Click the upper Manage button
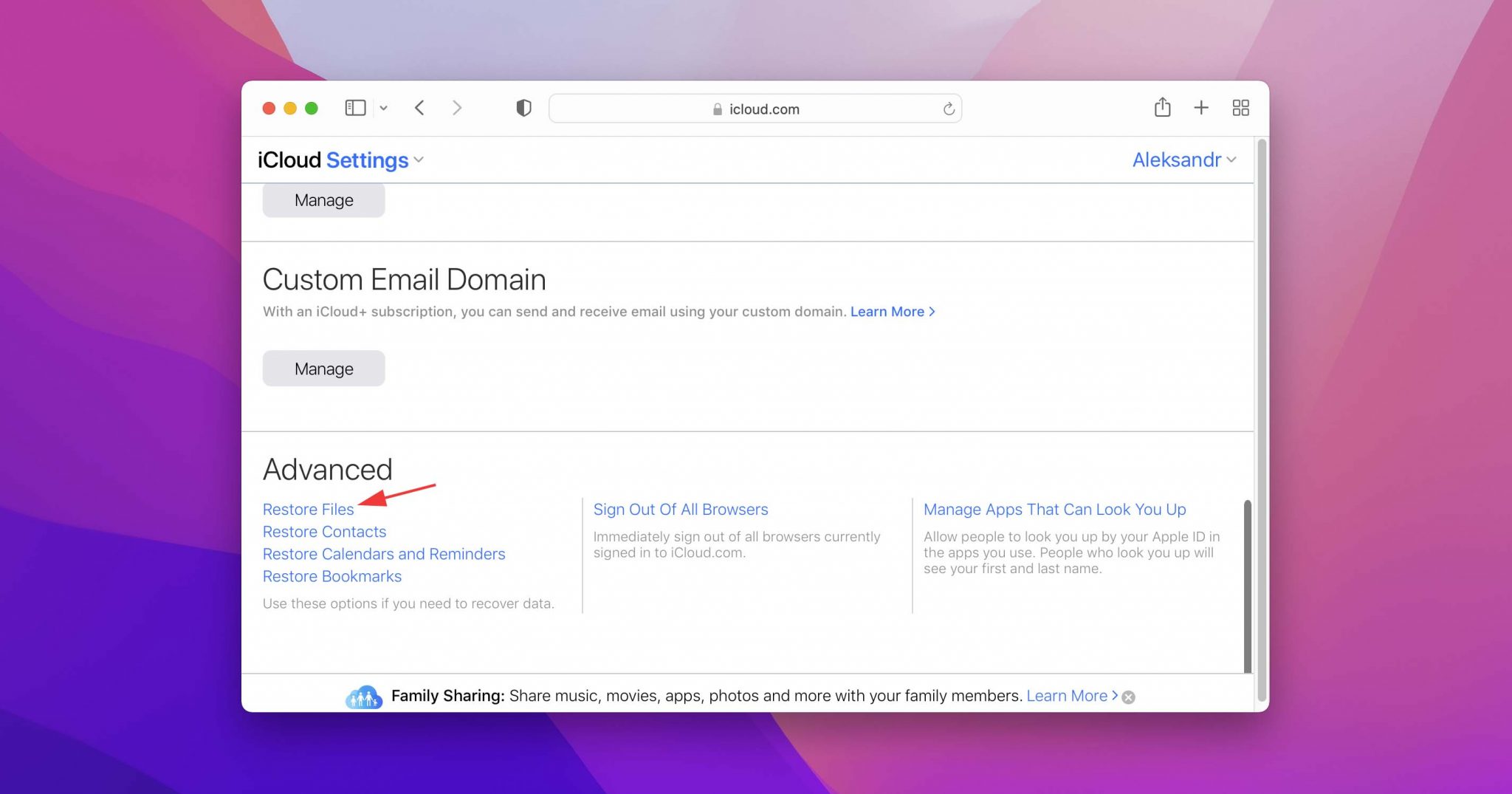The height and width of the screenshot is (794, 1512). (x=323, y=200)
